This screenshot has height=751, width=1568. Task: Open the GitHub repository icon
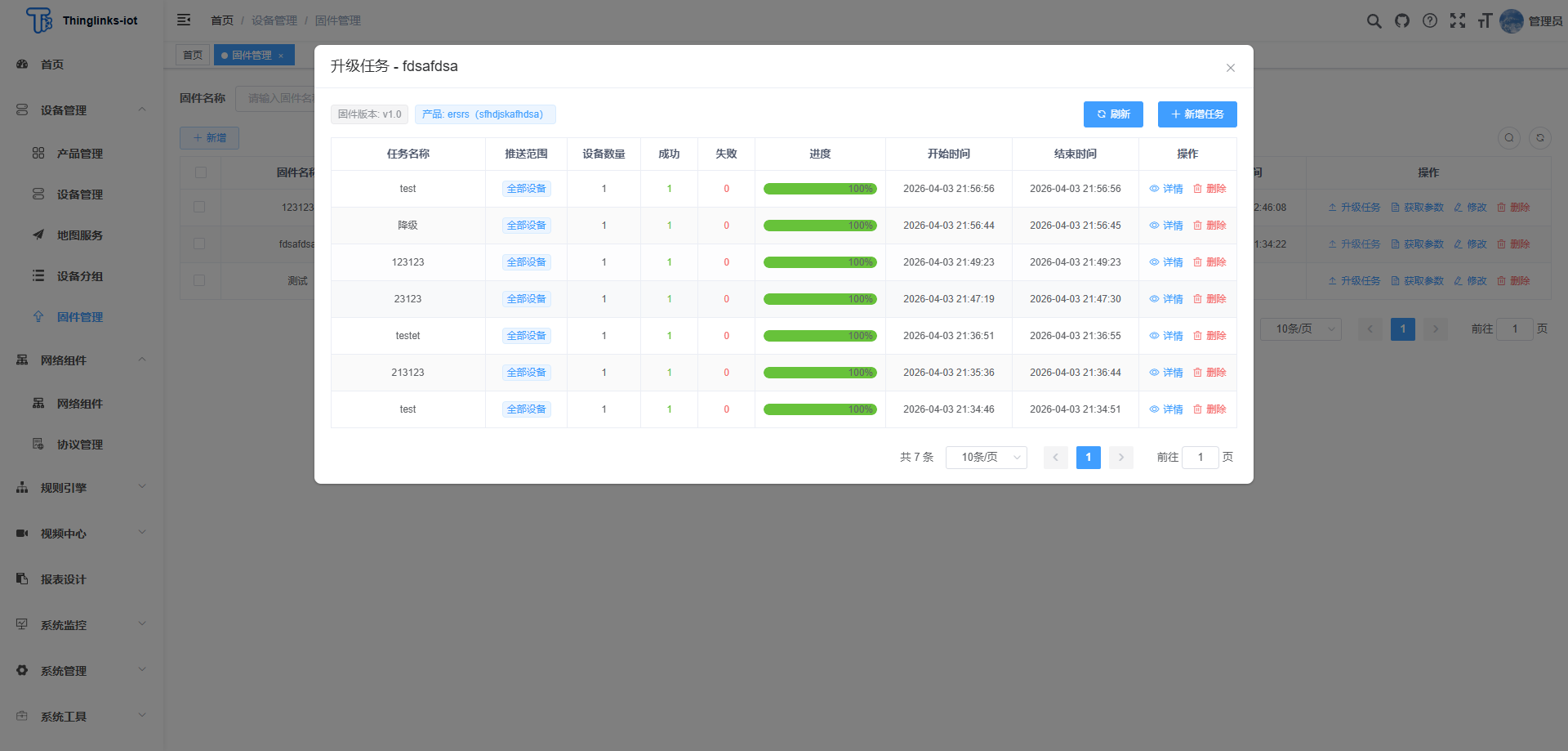[1402, 21]
